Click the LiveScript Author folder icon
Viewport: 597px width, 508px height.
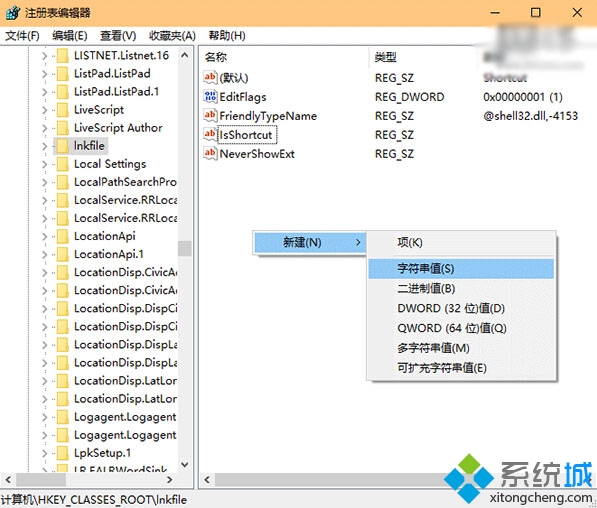click(x=62, y=128)
